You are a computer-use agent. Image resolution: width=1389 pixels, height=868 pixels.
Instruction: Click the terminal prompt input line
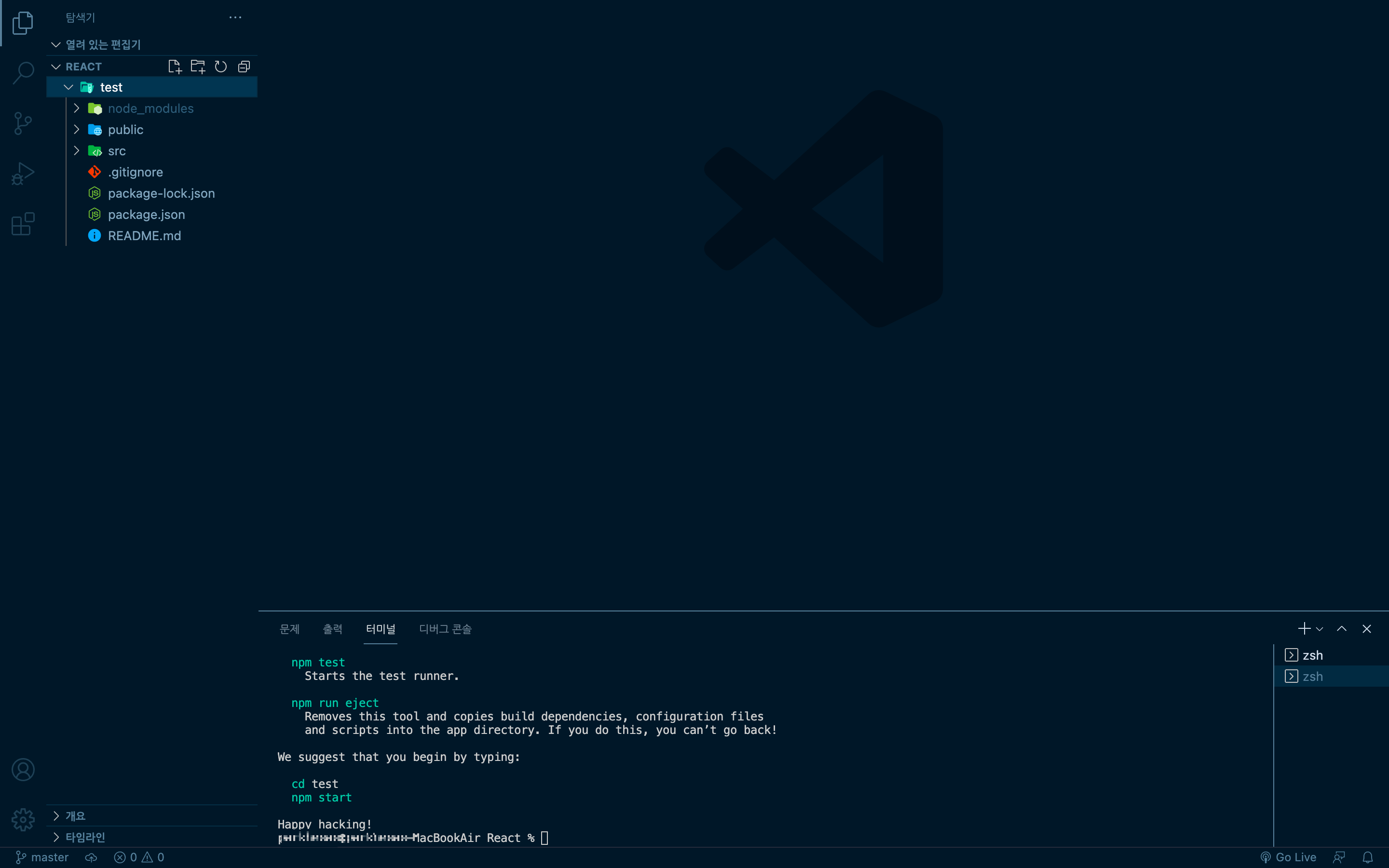tap(413, 838)
